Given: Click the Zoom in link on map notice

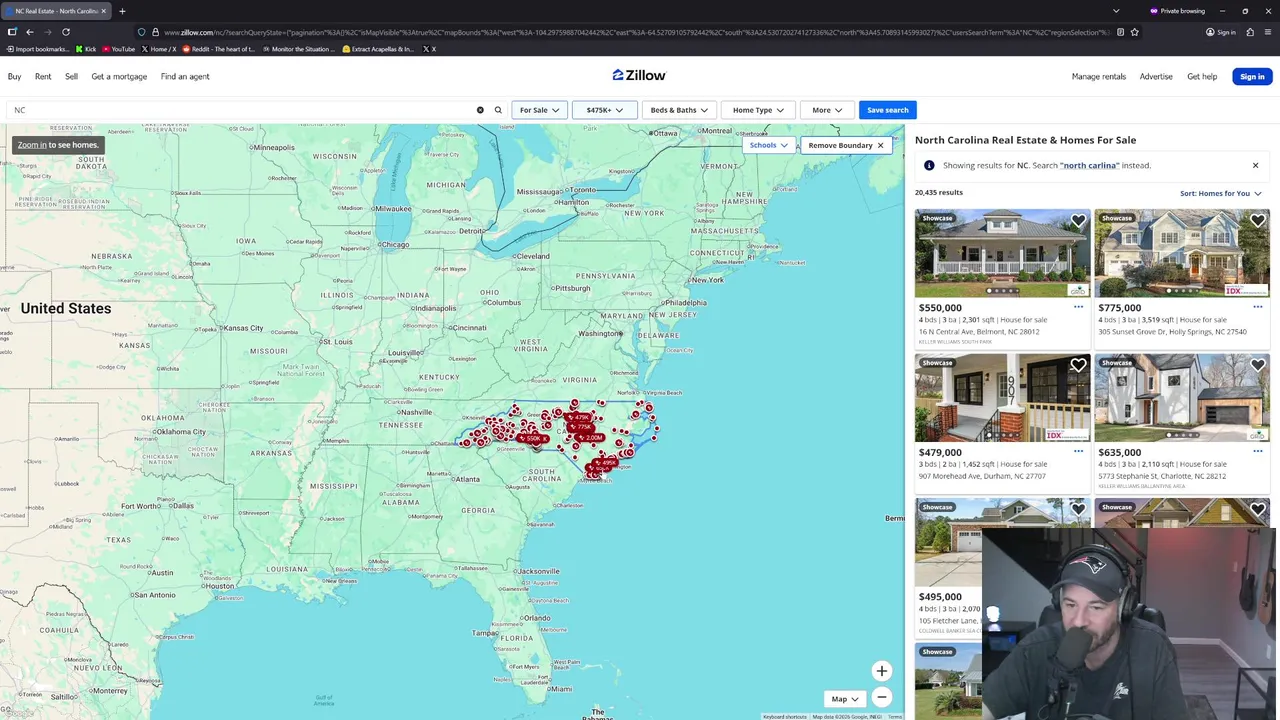Looking at the screenshot, I should pyautogui.click(x=32, y=145).
